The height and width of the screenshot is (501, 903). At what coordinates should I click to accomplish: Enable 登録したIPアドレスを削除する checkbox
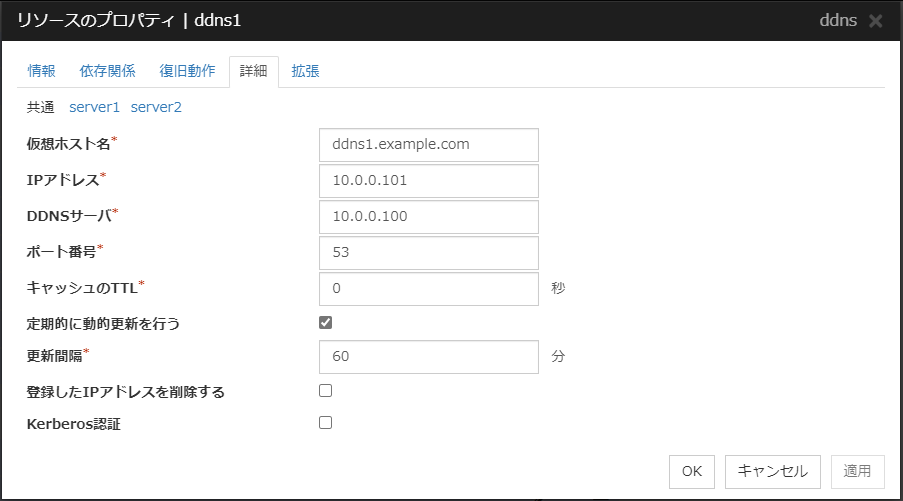click(x=325, y=391)
